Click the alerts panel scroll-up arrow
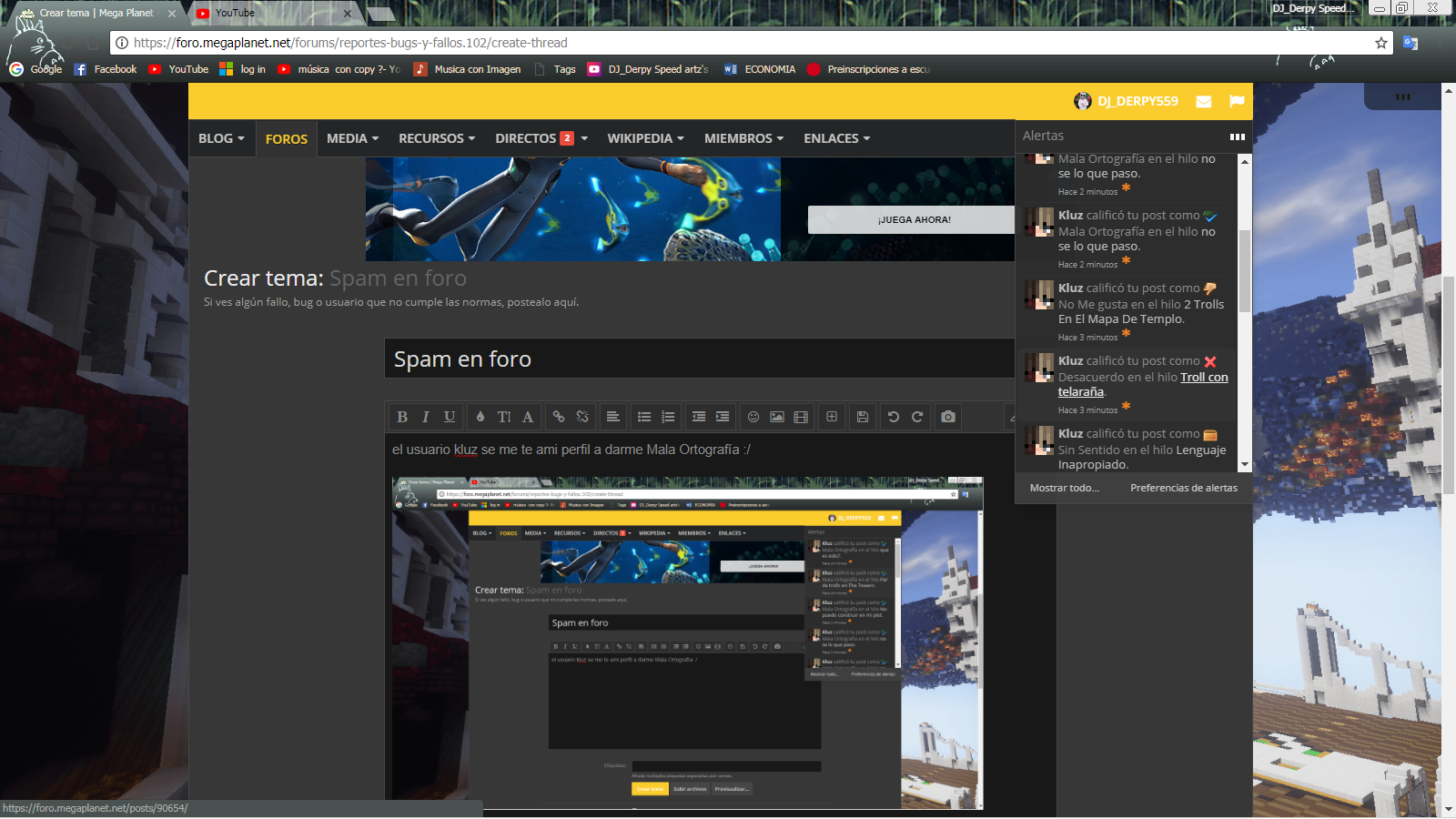This screenshot has height=819, width=1456. 1245,160
